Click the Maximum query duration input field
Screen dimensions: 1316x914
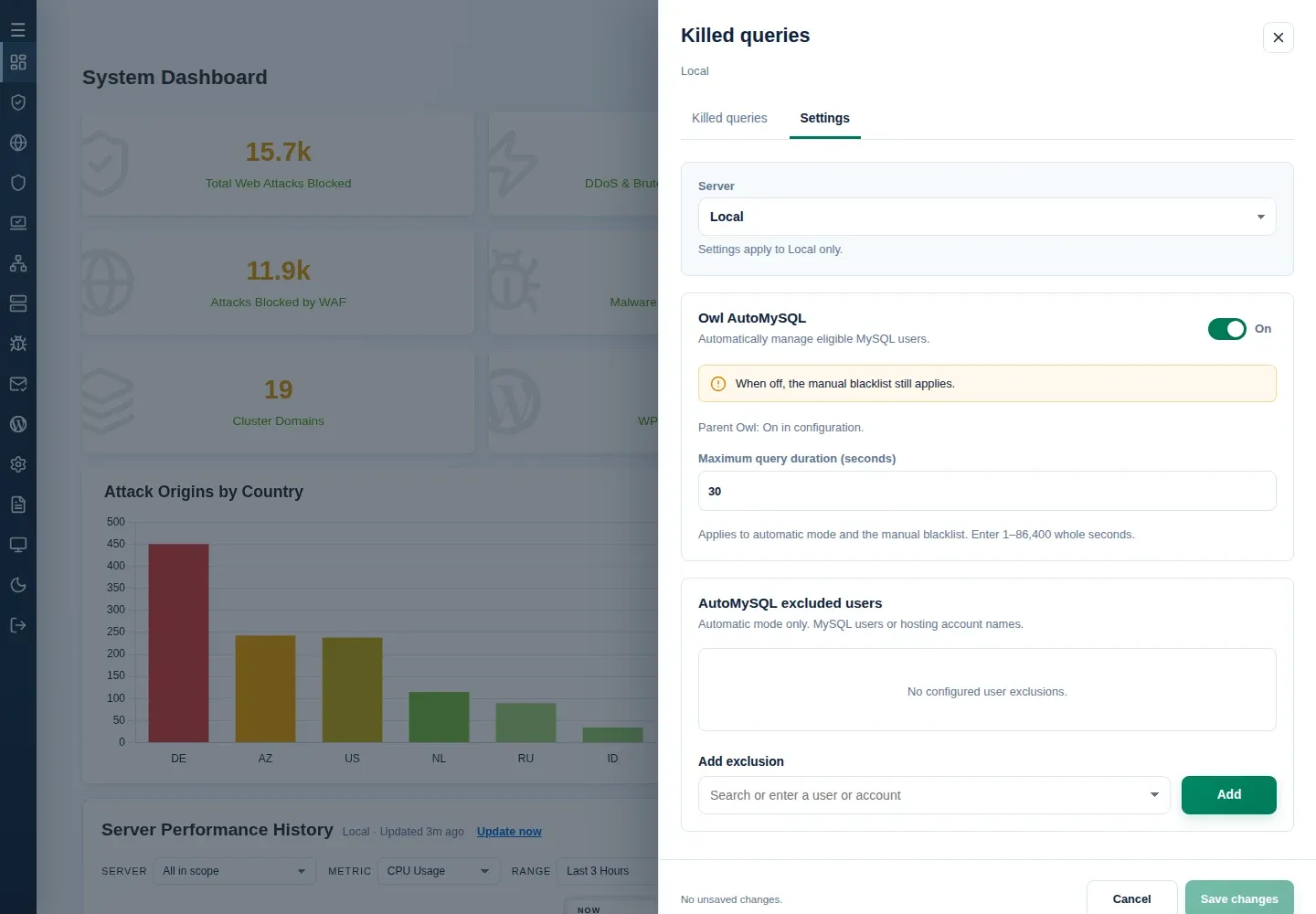[987, 491]
